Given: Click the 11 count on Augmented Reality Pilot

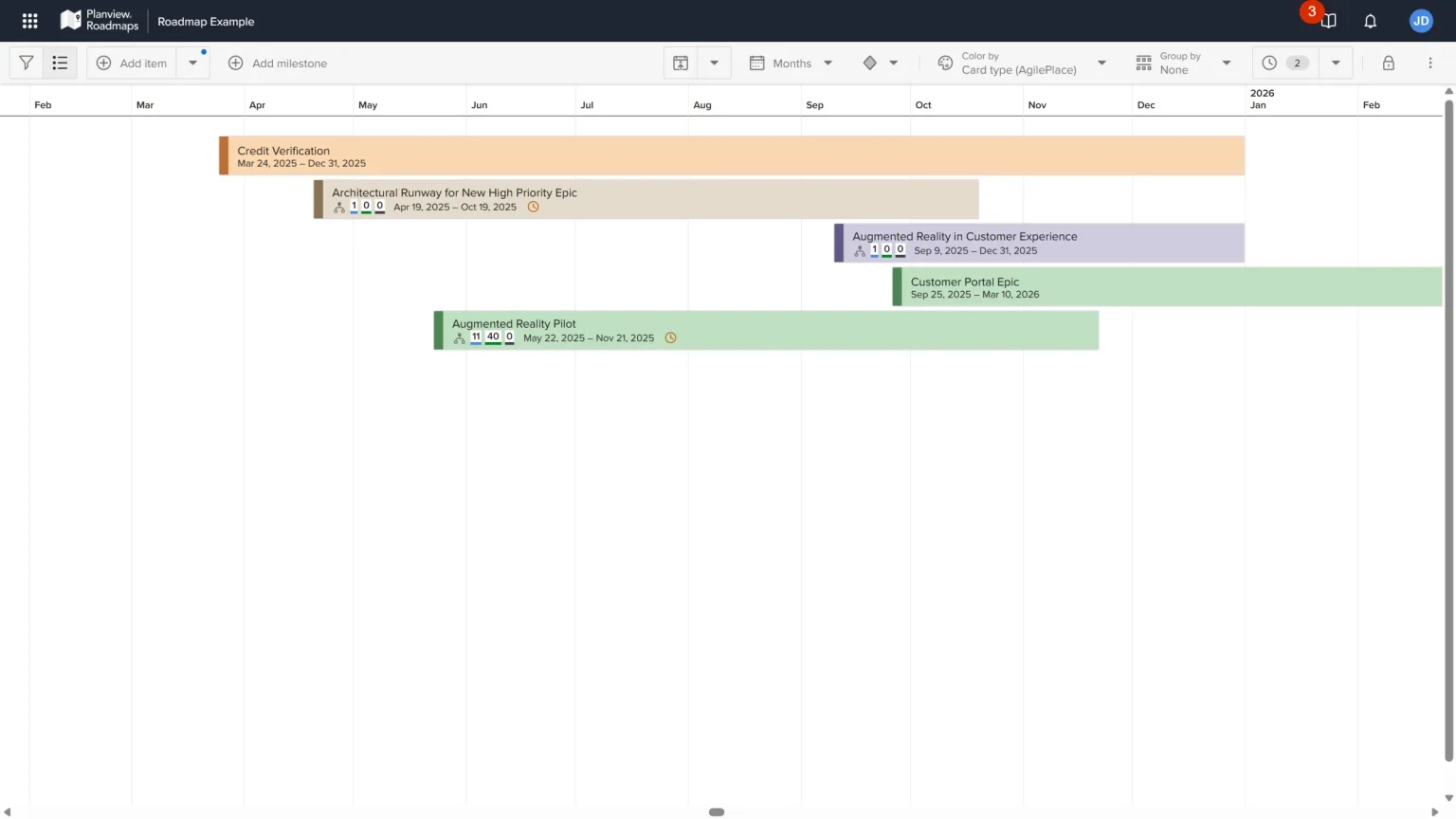Looking at the screenshot, I should click(x=476, y=337).
